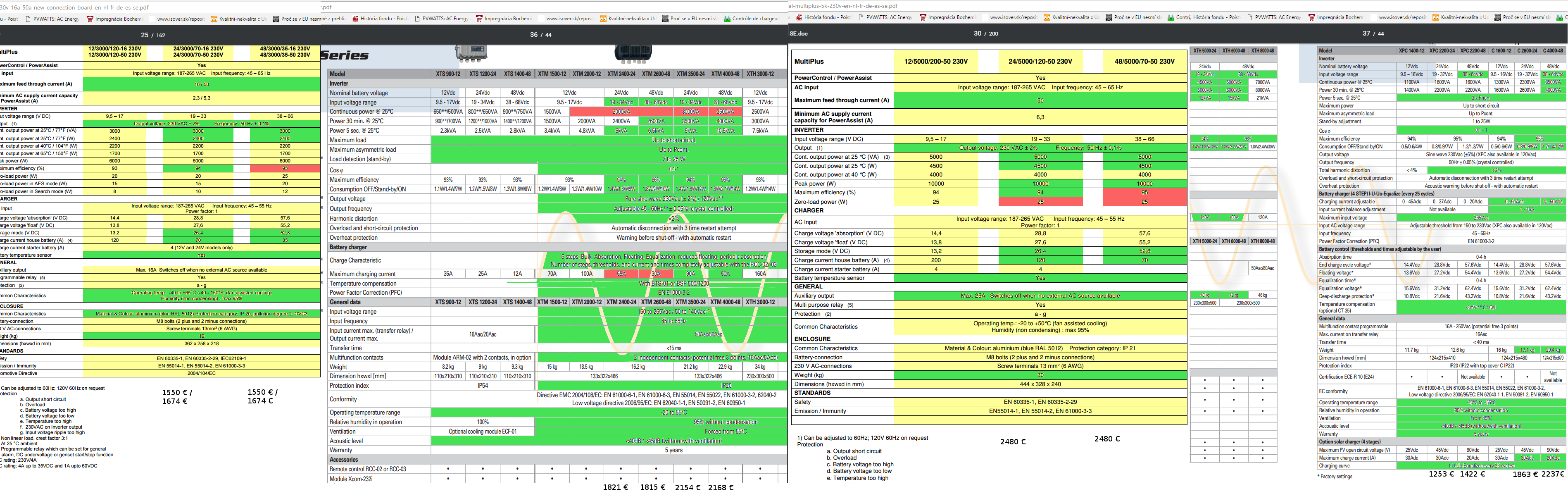This screenshot has width=1568, height=496.
Task: Open PVWATTS: AC Energy bookmark in multiplus-5k window
Action: pyautogui.click(x=889, y=18)
